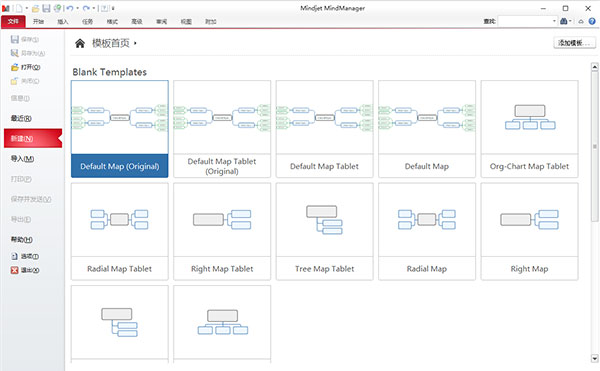Select the Org-Chart Map Tablet template
Screen dimensions: 600x371
coord(530,129)
